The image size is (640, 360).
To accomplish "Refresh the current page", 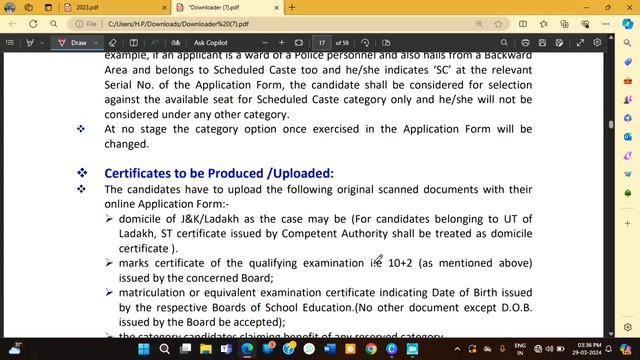I will coord(33,24).
